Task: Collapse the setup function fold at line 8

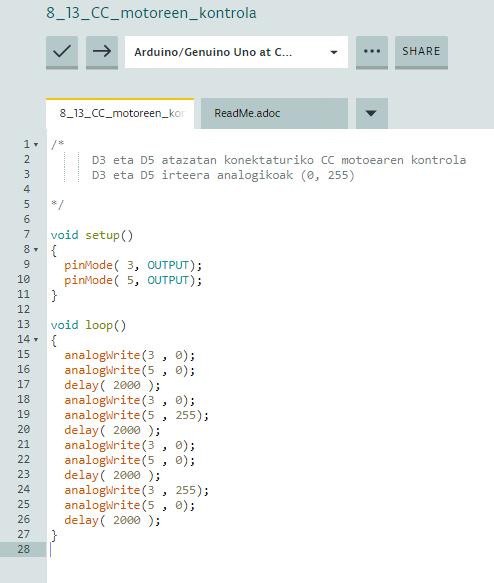Action: tap(36, 249)
